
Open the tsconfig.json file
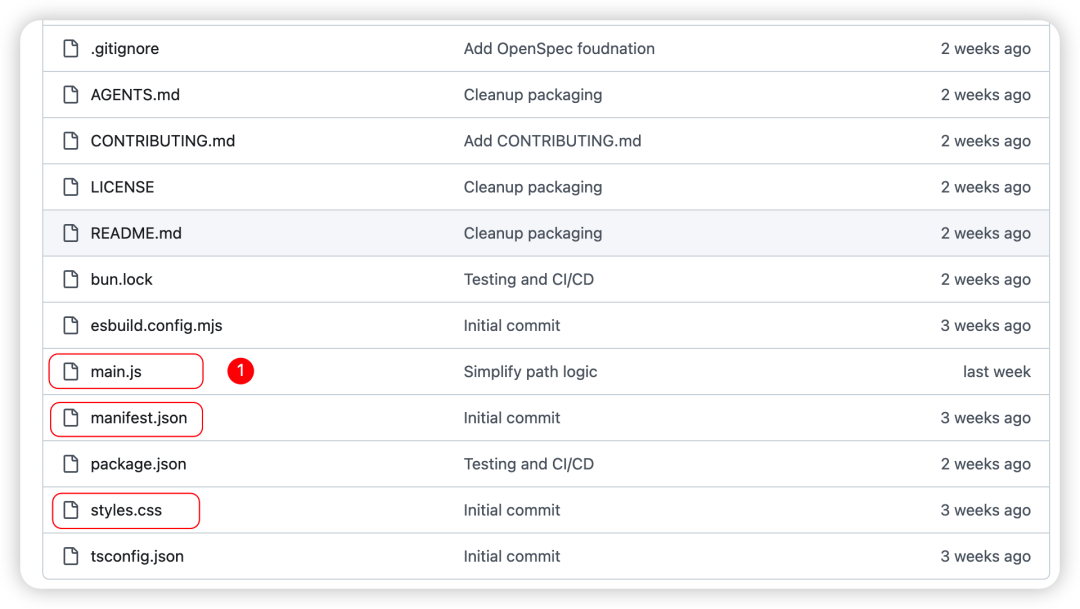coord(137,556)
